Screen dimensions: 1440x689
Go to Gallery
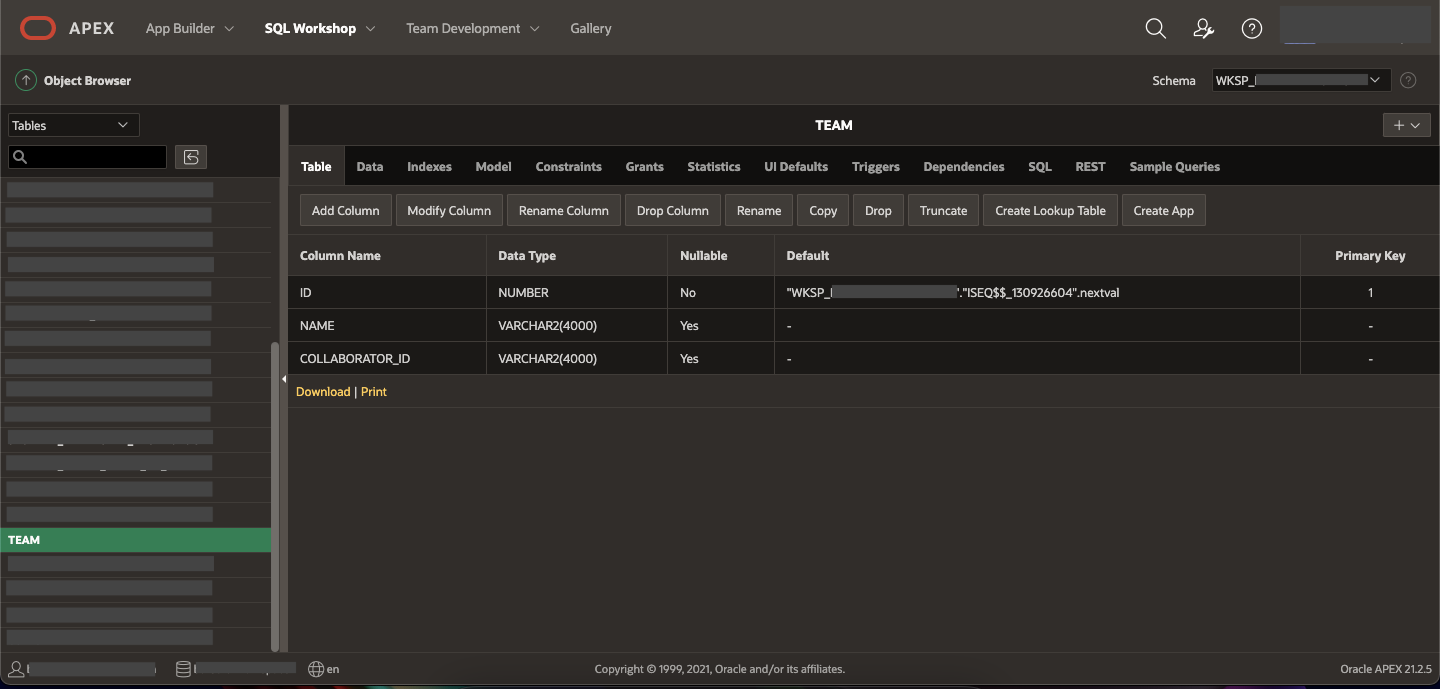tap(591, 28)
